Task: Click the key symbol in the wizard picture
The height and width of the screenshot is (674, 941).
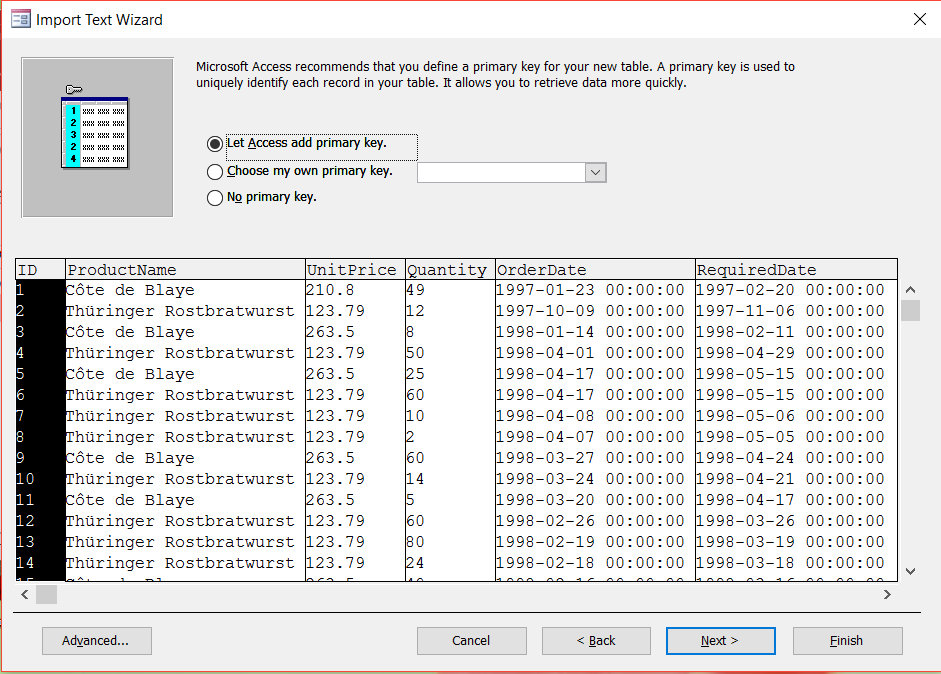Action: (74, 89)
